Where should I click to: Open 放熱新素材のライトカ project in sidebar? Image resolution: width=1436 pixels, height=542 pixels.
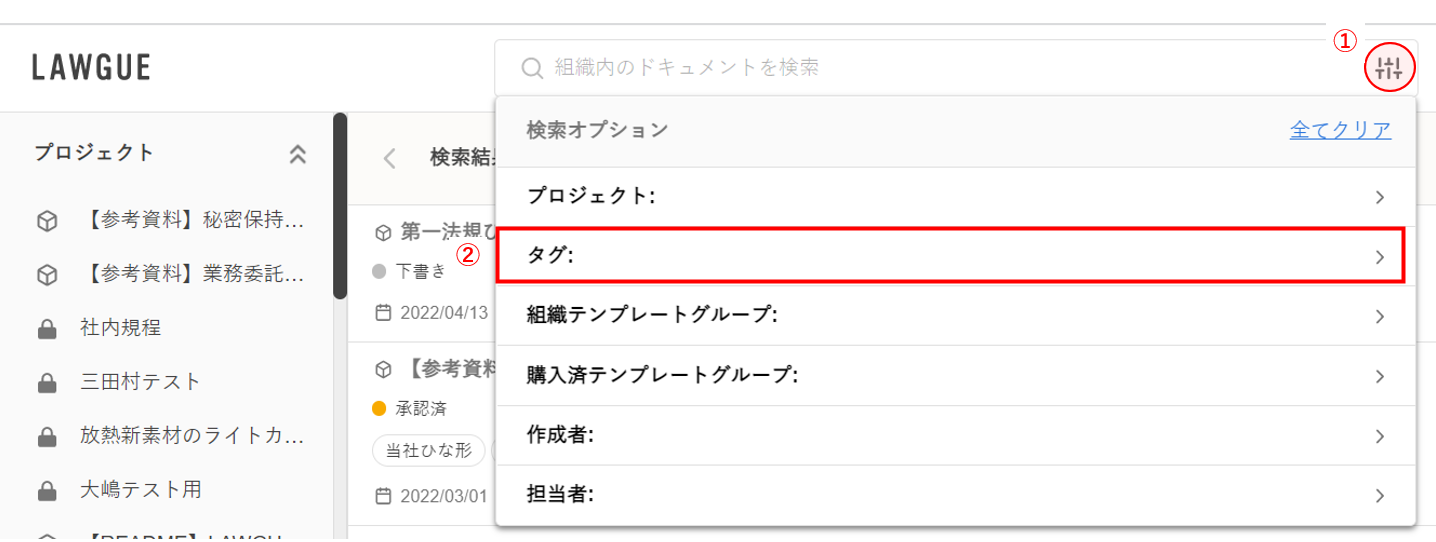191,437
